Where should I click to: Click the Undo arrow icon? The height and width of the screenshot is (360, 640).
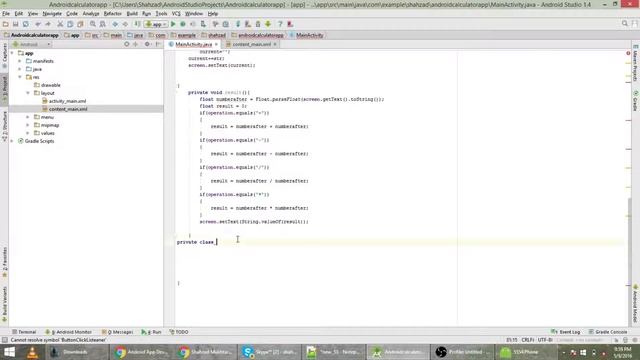[38, 24]
